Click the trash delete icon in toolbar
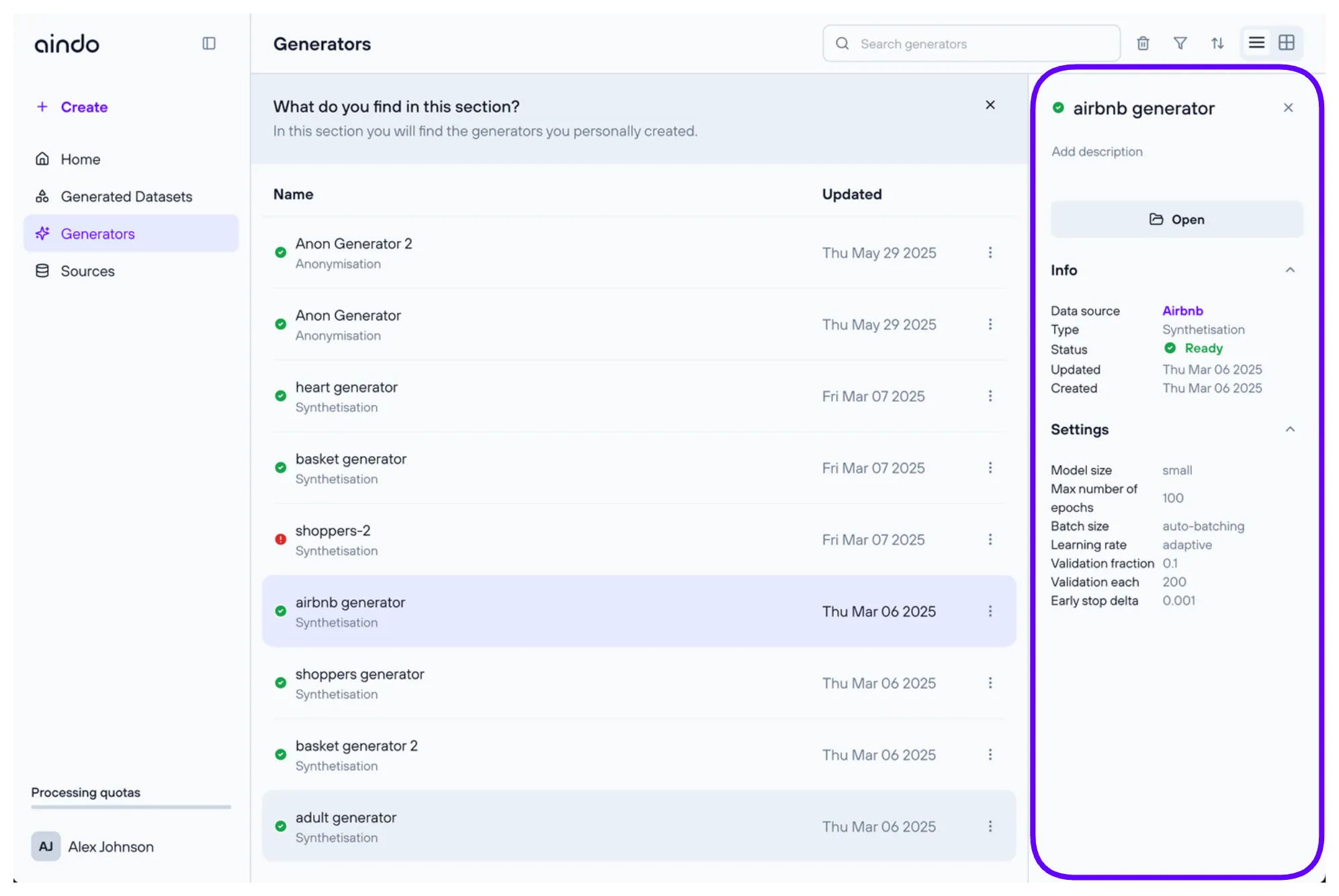 tap(1143, 44)
